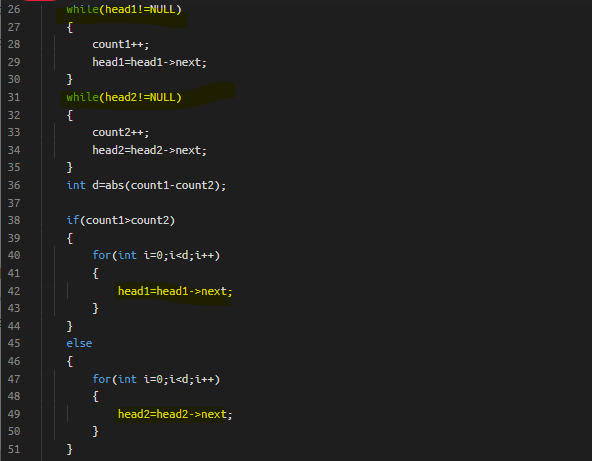Click the empty line 37 number
The width and height of the screenshot is (592, 461).
(14, 203)
